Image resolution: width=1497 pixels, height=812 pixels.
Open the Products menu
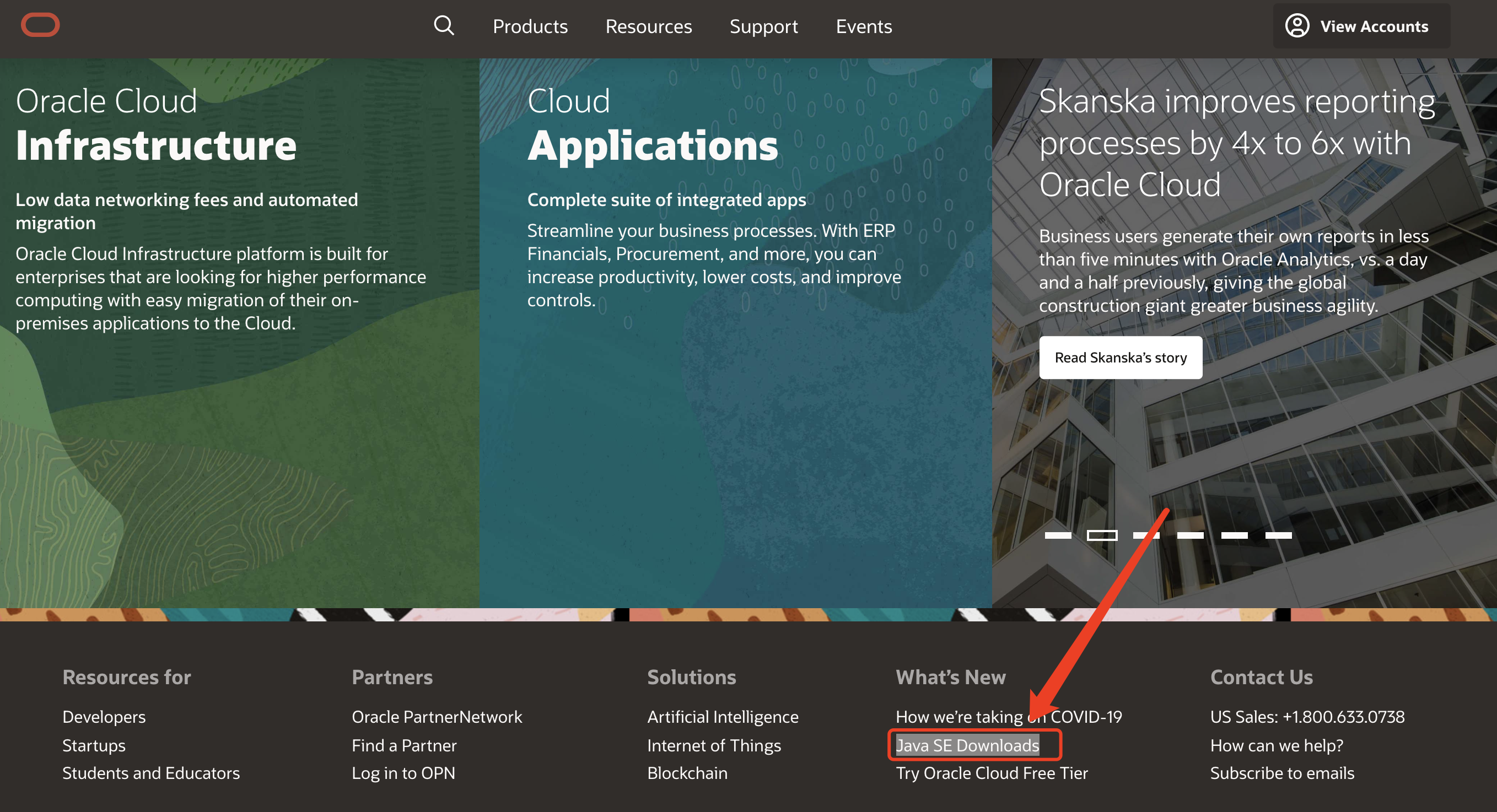[530, 26]
